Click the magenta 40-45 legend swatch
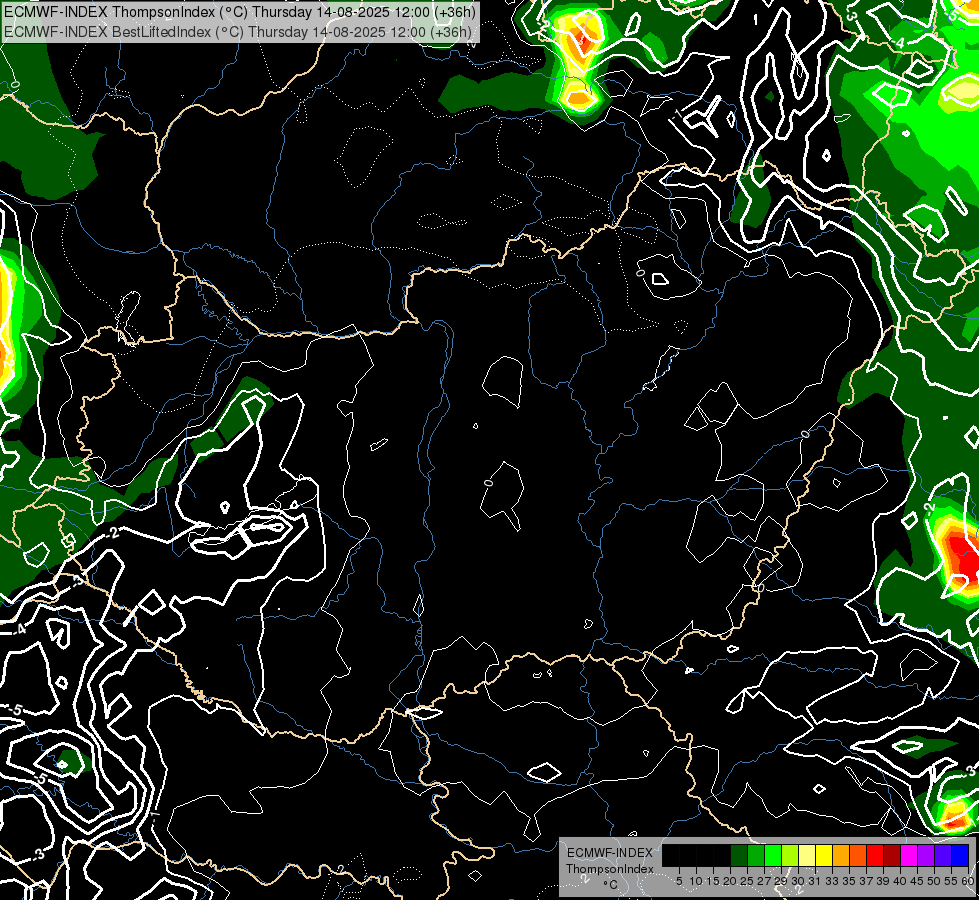979x900 pixels. tap(909, 855)
